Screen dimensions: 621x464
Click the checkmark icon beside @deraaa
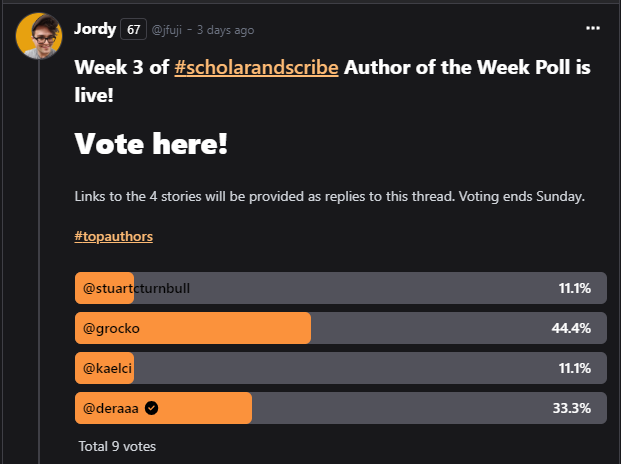coord(151,408)
